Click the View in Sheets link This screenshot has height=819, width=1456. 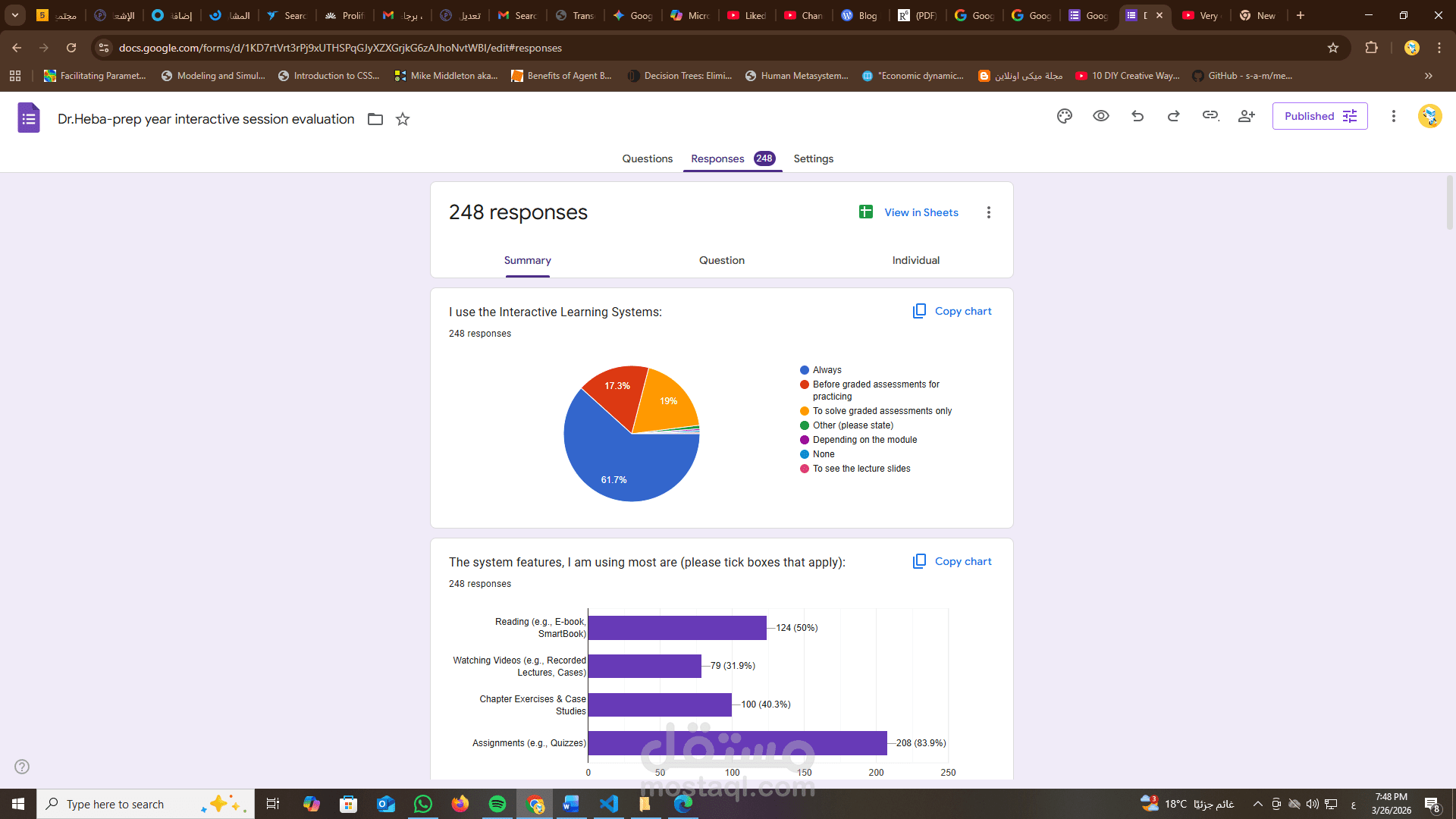[x=921, y=212]
